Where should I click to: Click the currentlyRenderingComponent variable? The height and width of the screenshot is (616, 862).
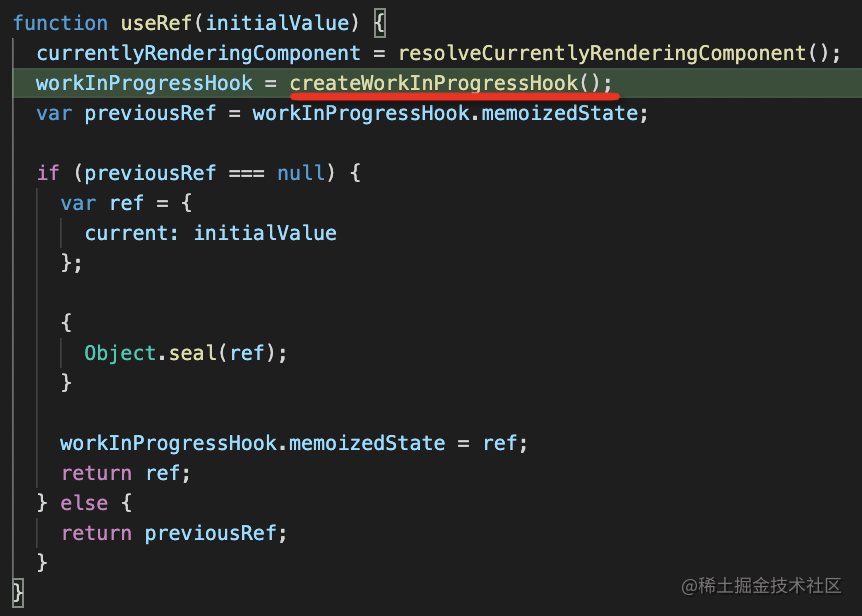(198, 53)
